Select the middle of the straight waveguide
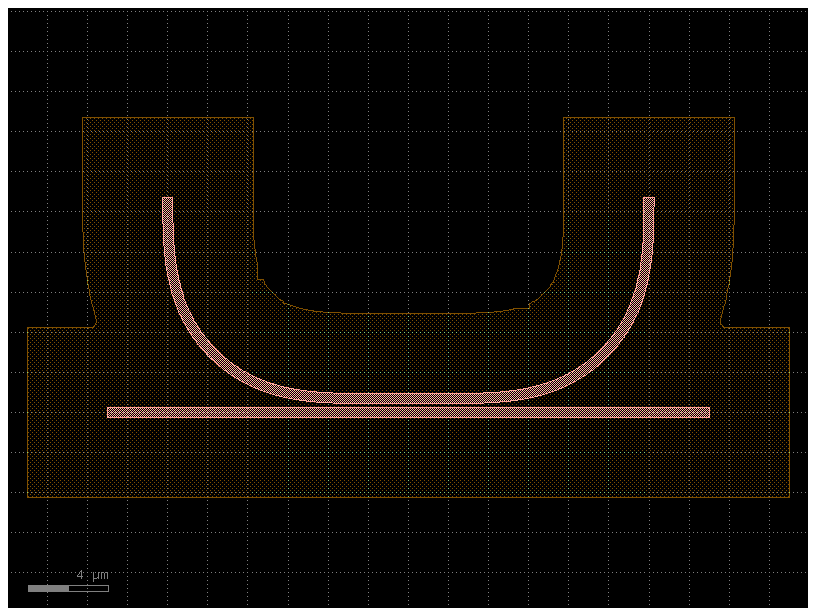Viewport: 816px width, 616px height. 408,412
